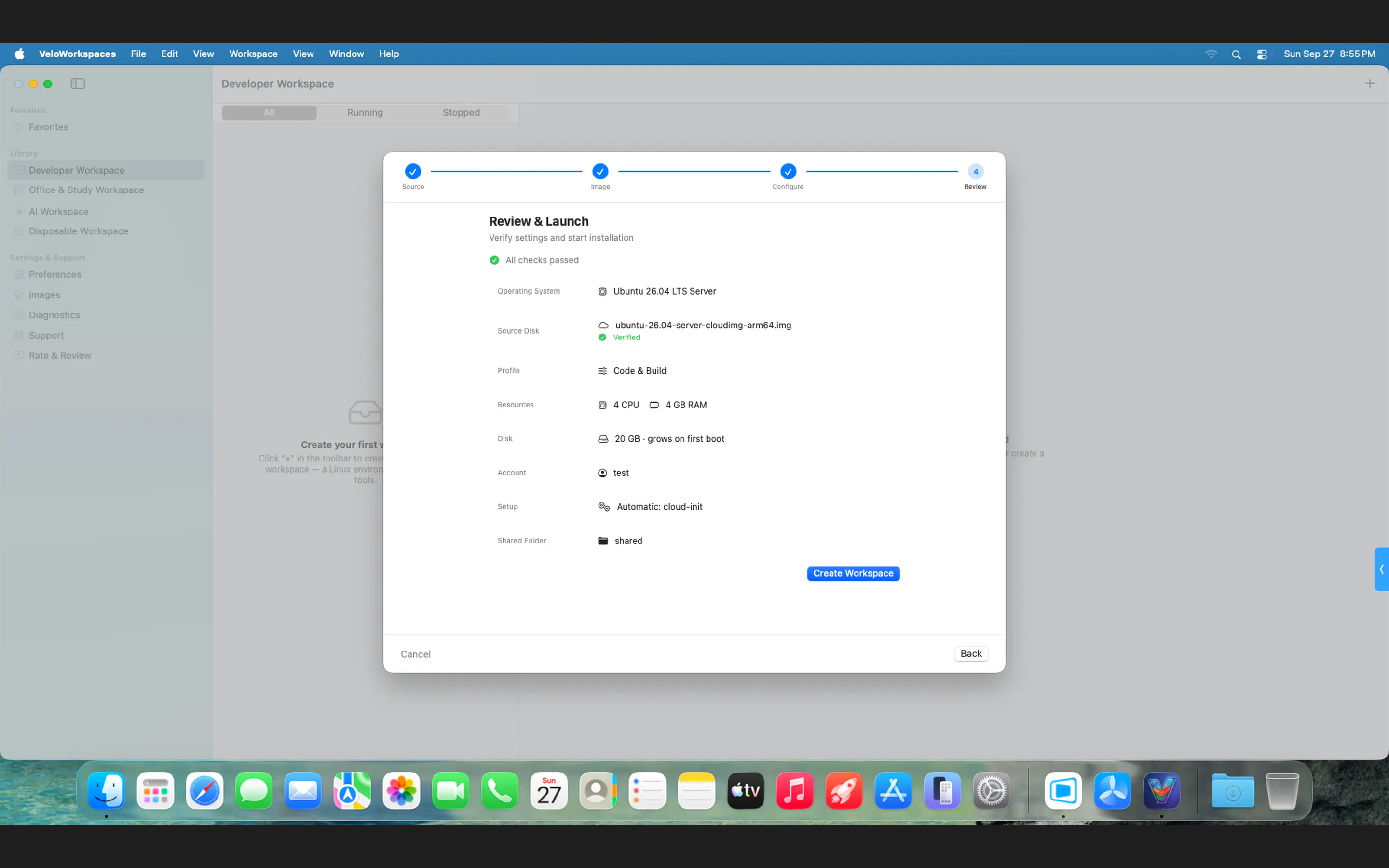Open the VeloWorkspaces app in the dock
This screenshot has height=868, width=1389.
(1161, 790)
